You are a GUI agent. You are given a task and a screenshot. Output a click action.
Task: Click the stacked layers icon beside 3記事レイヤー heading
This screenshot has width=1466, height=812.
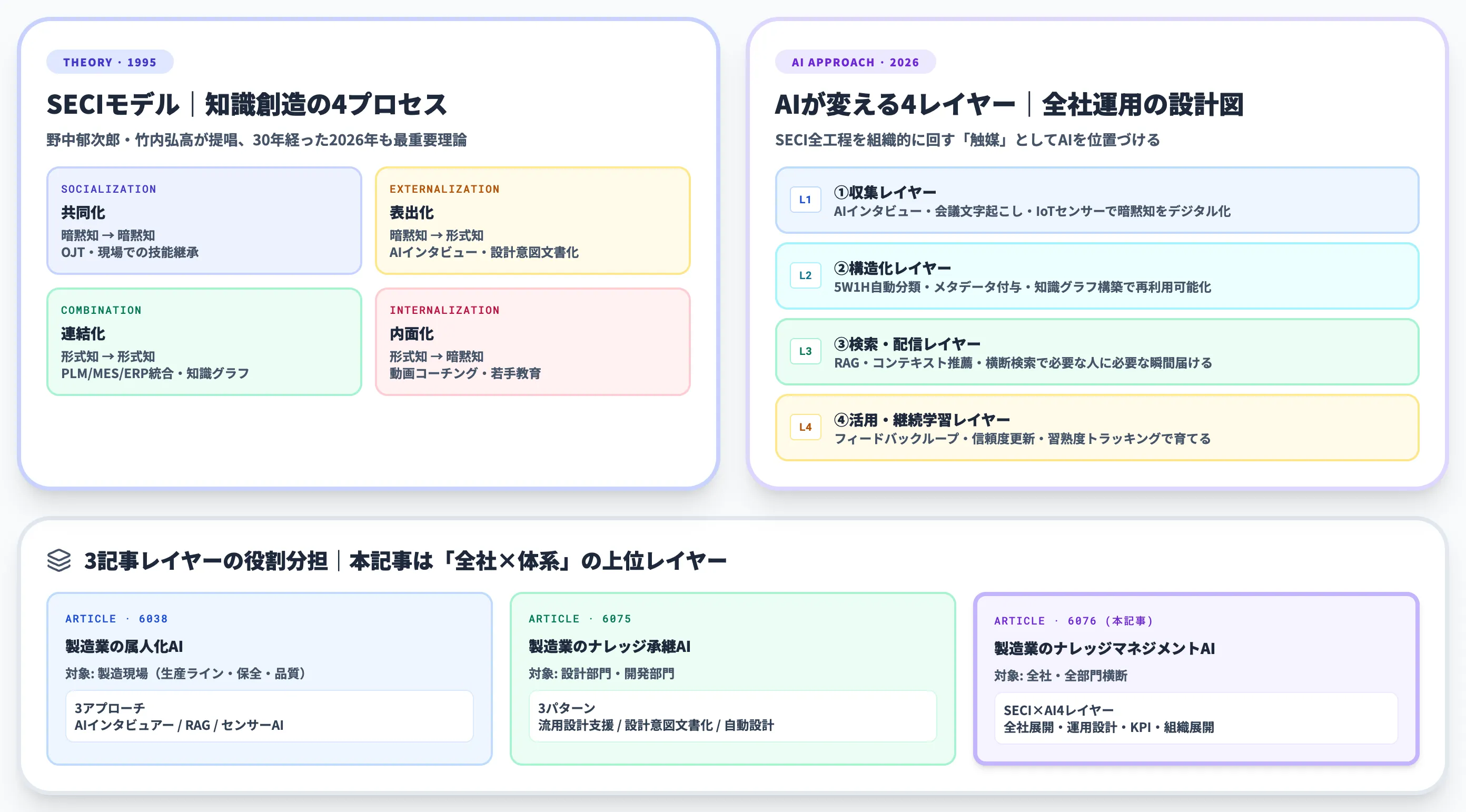(x=58, y=560)
